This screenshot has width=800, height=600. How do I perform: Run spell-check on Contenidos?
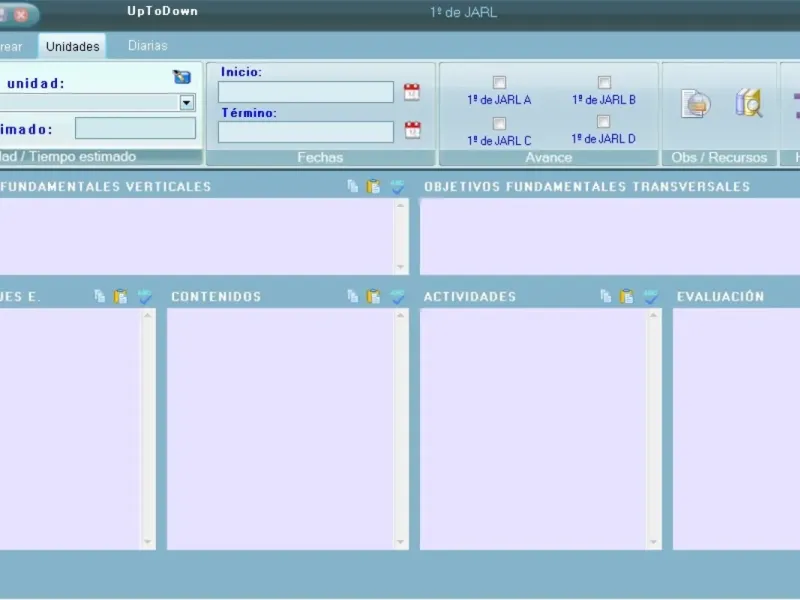[x=397, y=296]
